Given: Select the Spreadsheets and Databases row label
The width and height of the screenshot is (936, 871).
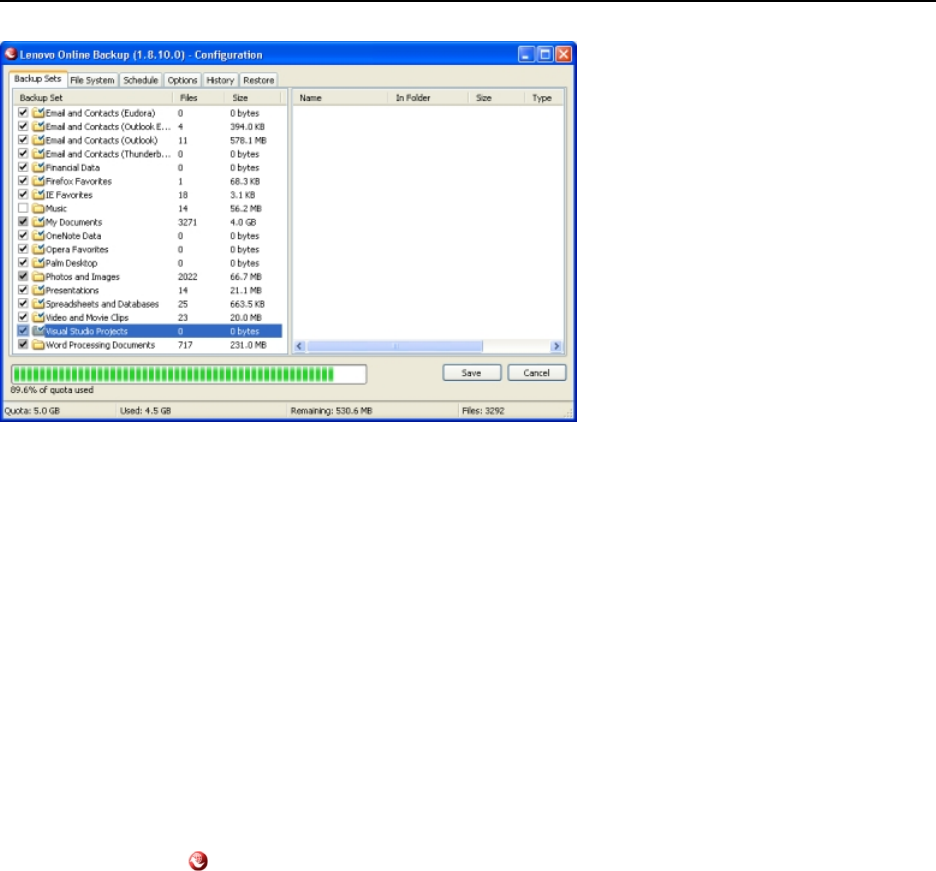Looking at the screenshot, I should [102, 304].
